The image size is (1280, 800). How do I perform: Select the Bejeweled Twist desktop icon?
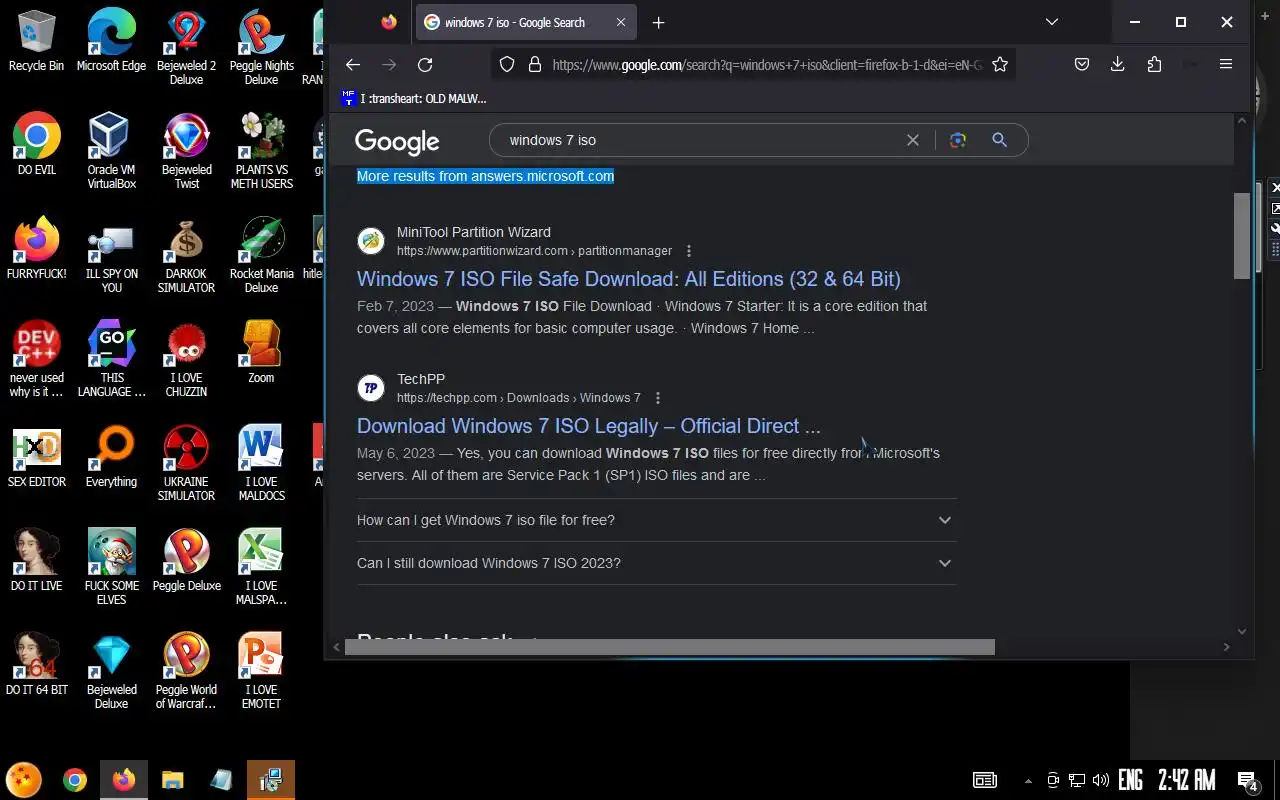click(186, 151)
